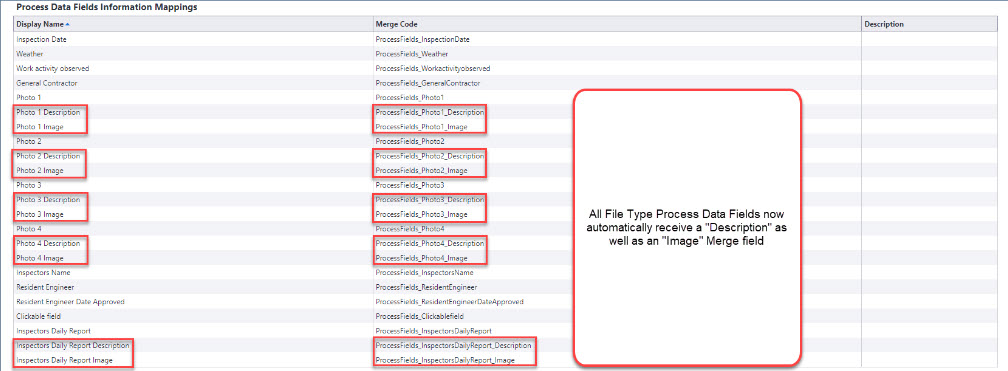Click merge code ProcessFields_InspectorsDailyReport_Description
This screenshot has width=1008, height=371.
[453, 345]
